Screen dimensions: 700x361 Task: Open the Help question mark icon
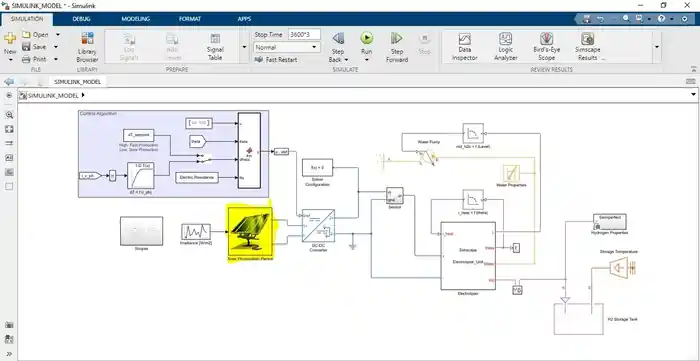pos(661,19)
